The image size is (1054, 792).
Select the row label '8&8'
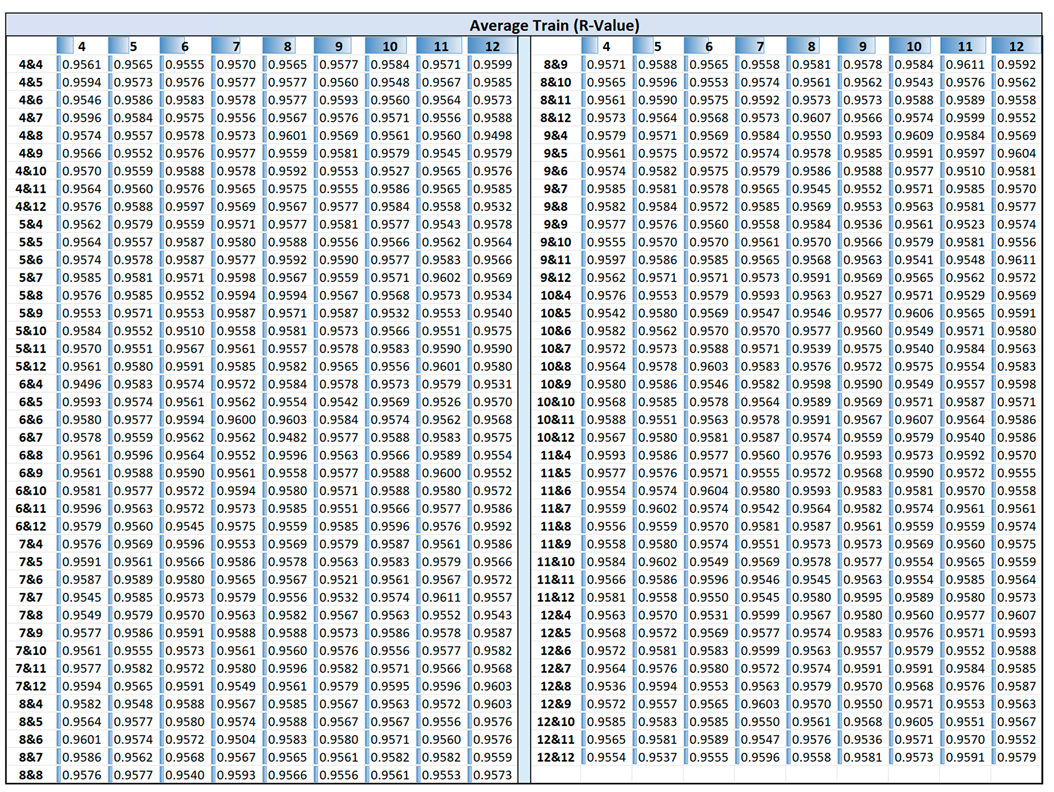point(31,775)
